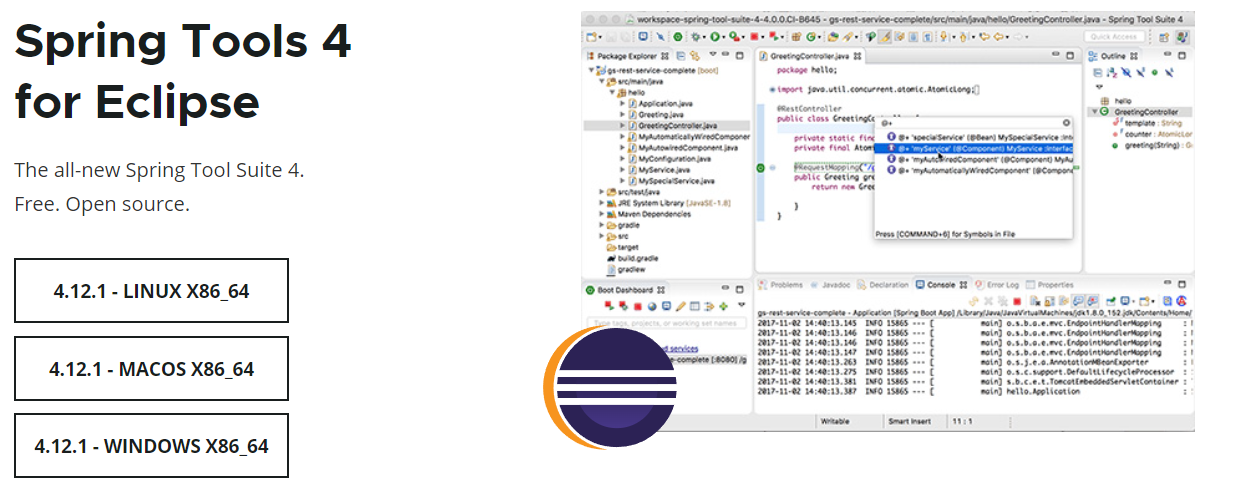Select the Boot Dashboard tab
The height and width of the screenshot is (494, 1235).
tap(626, 290)
